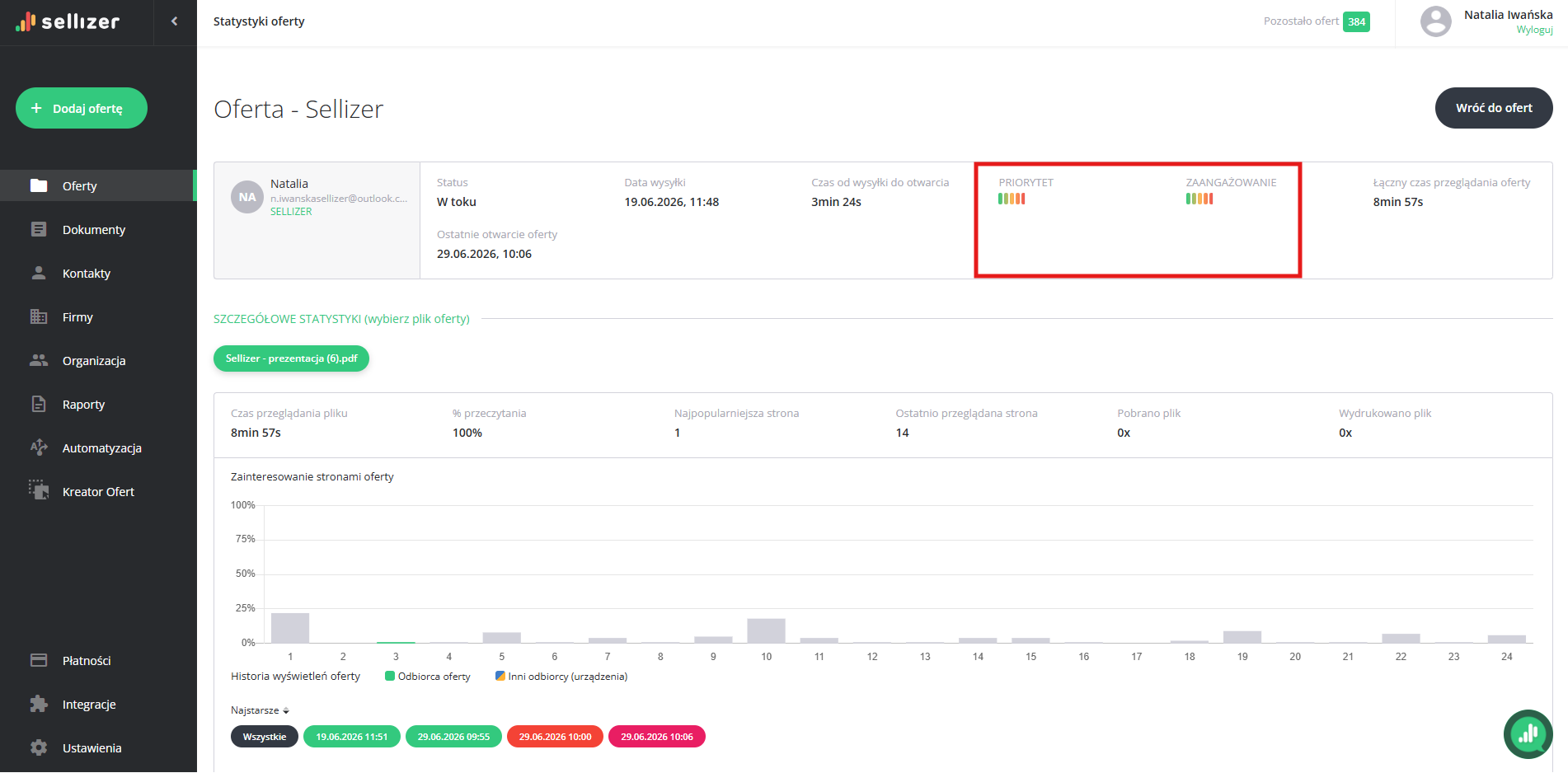Click the Płatności card icon

tap(39, 660)
